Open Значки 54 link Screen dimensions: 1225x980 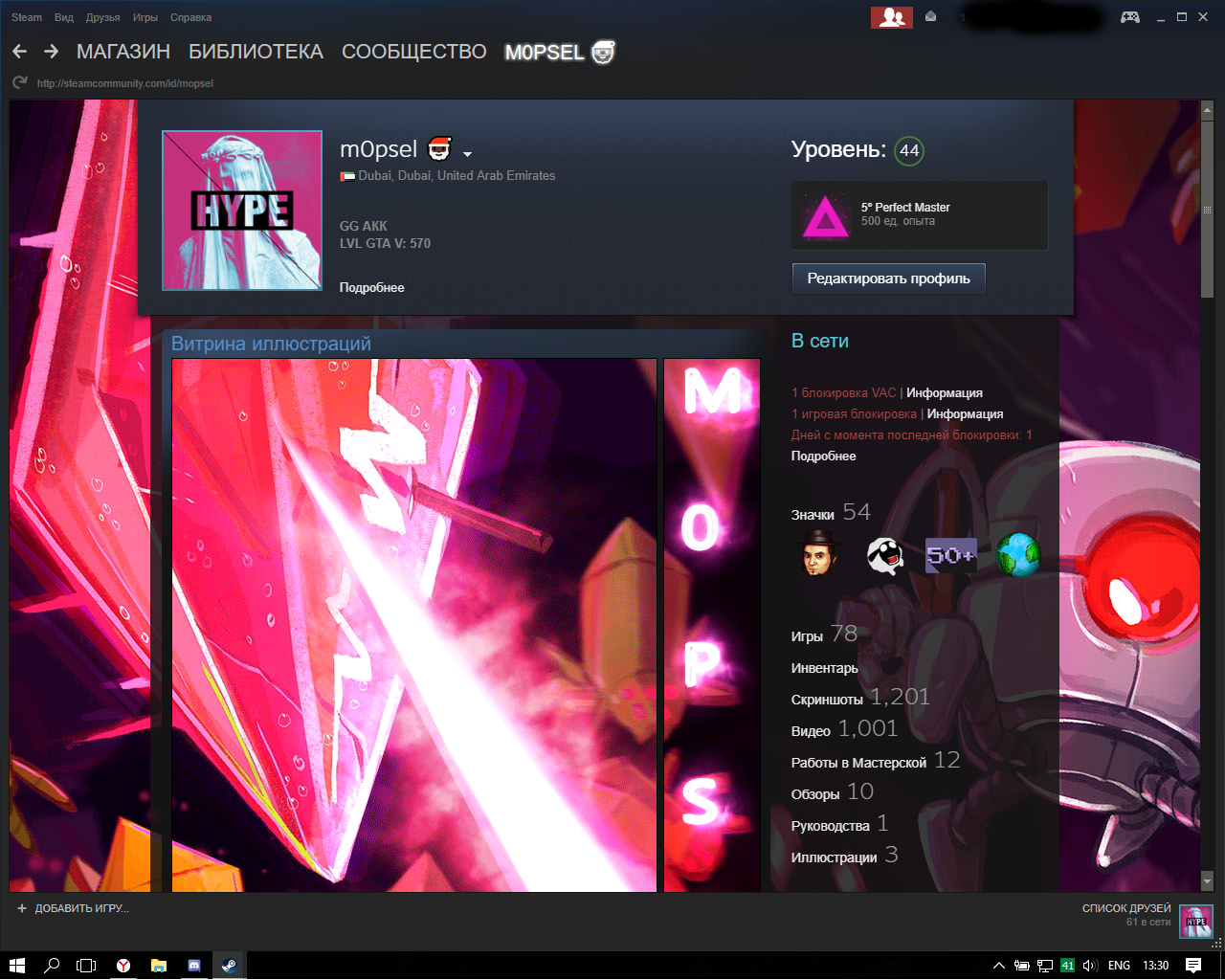click(x=831, y=513)
